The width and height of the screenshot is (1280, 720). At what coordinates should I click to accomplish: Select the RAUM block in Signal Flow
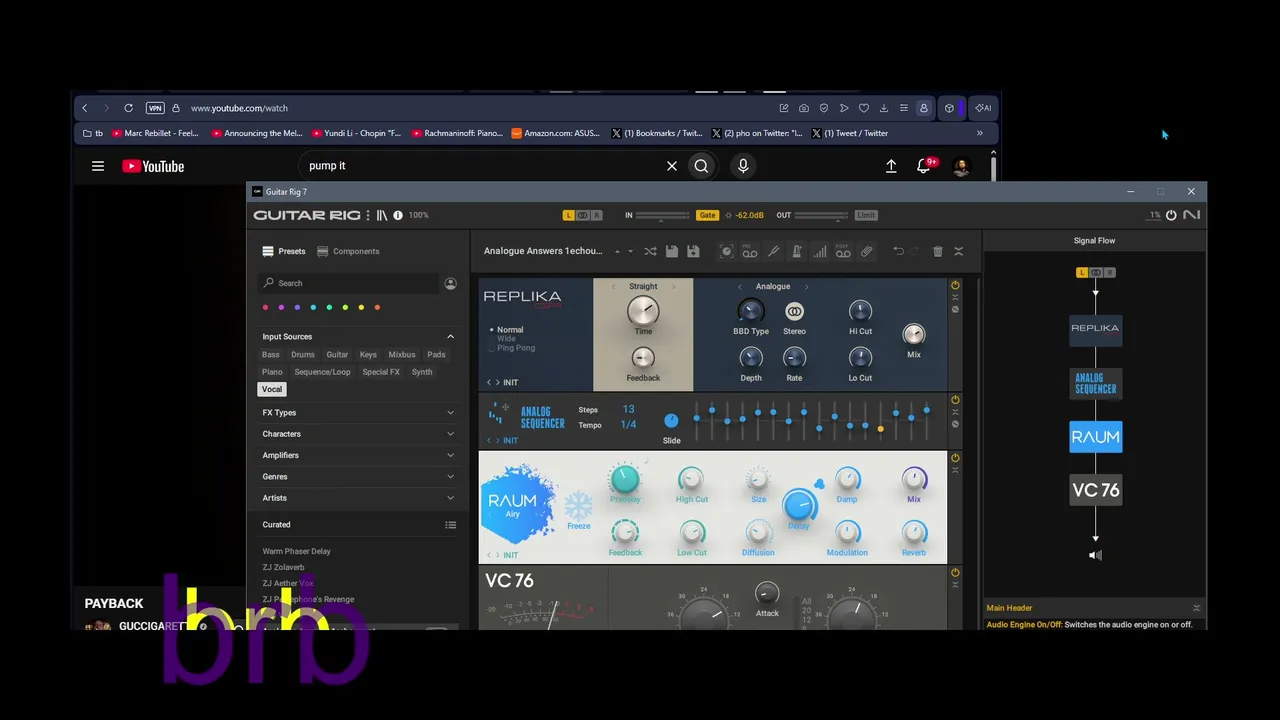pyautogui.click(x=1095, y=437)
